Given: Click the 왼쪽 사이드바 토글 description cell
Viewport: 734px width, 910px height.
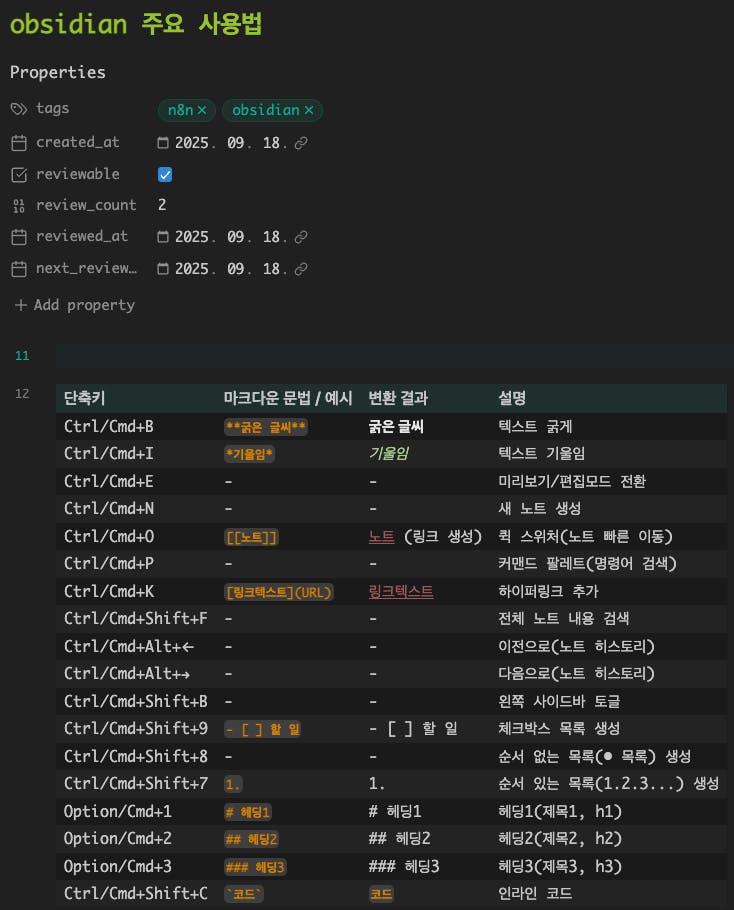Looking at the screenshot, I should pos(559,702).
